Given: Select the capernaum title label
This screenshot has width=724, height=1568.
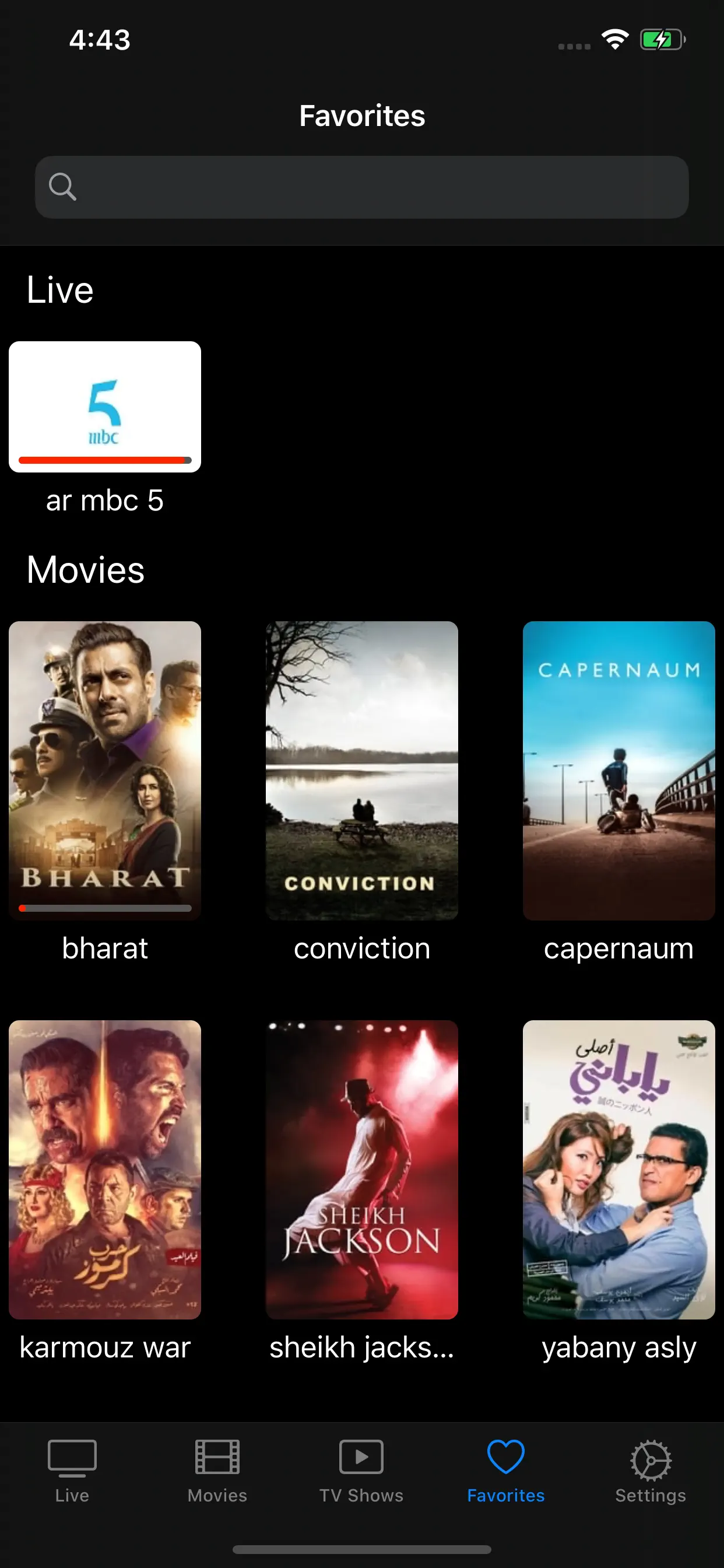Looking at the screenshot, I should click(x=618, y=950).
